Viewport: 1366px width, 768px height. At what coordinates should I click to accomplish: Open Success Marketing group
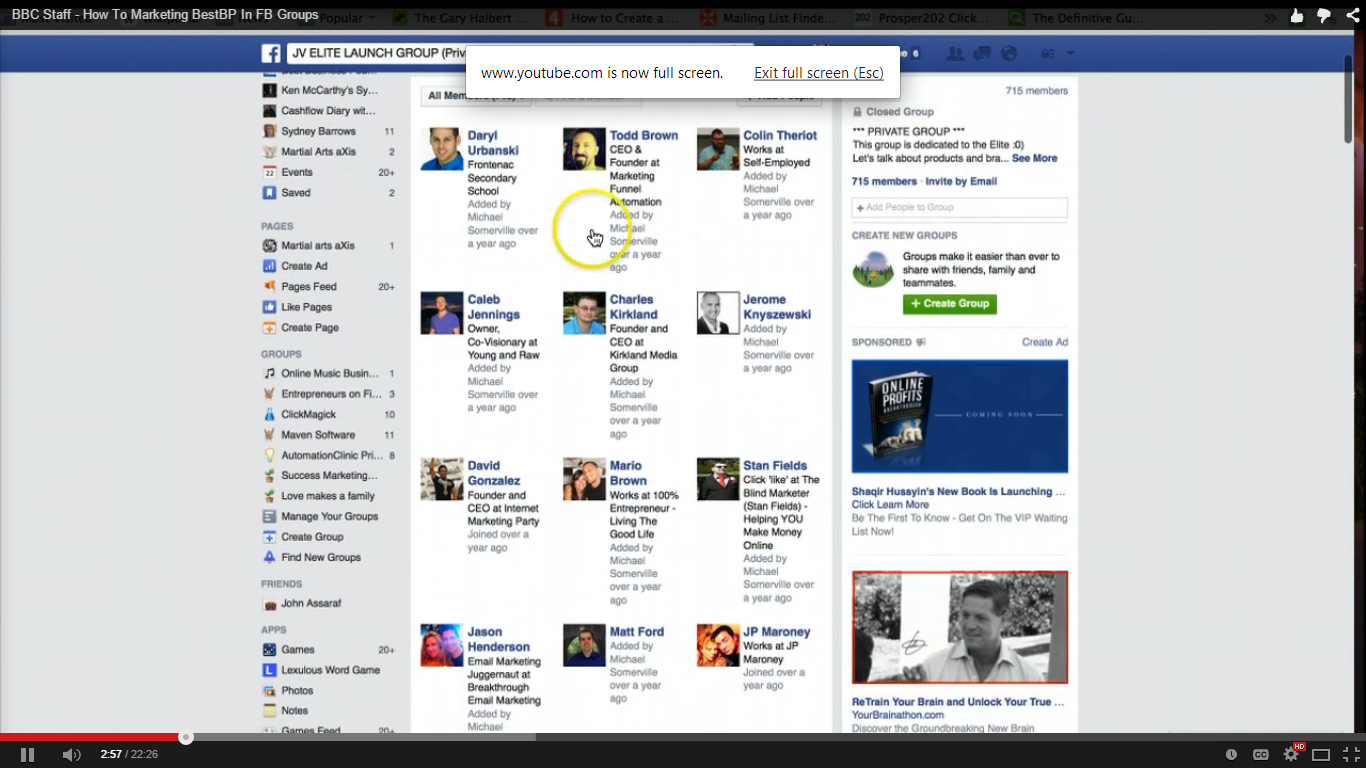click(328, 476)
